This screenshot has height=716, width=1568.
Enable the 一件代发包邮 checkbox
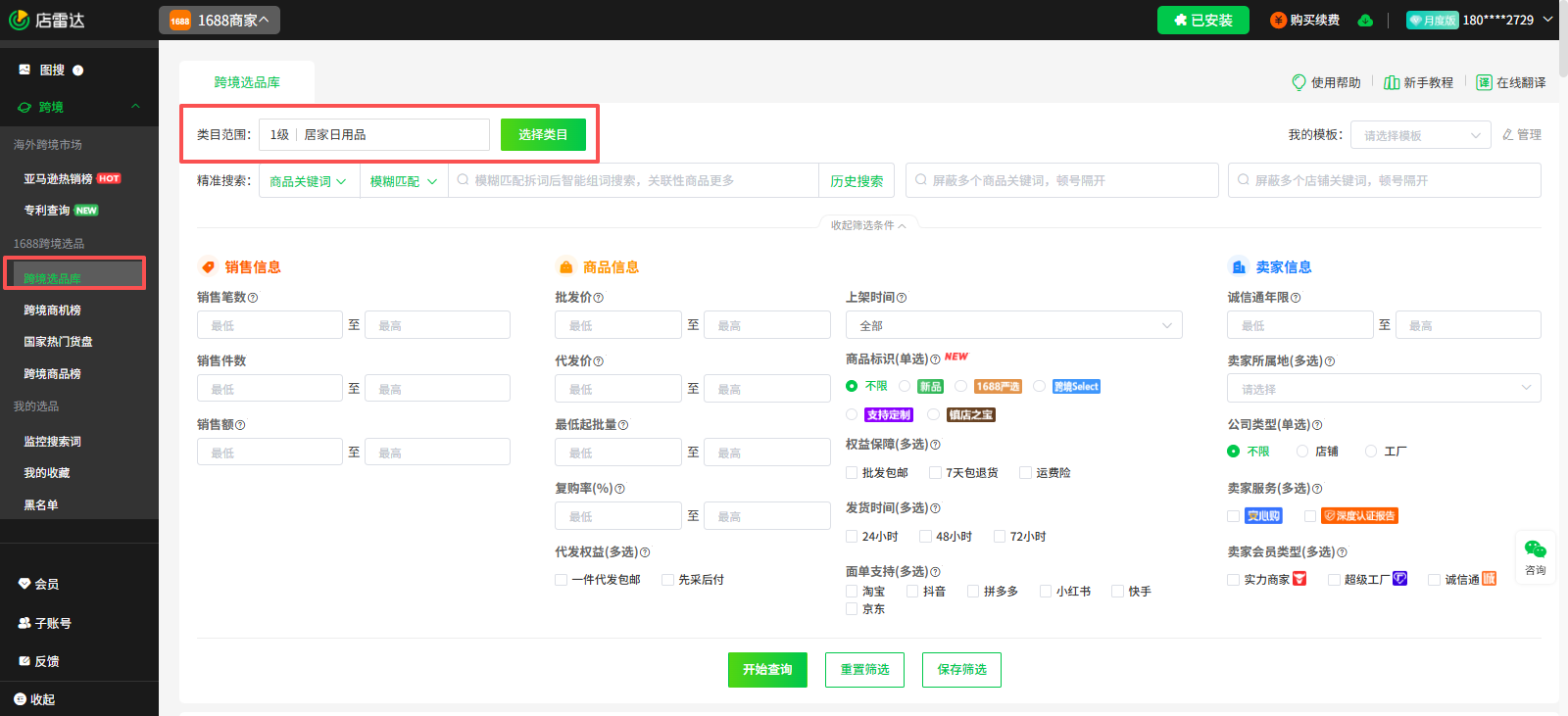[x=562, y=580]
